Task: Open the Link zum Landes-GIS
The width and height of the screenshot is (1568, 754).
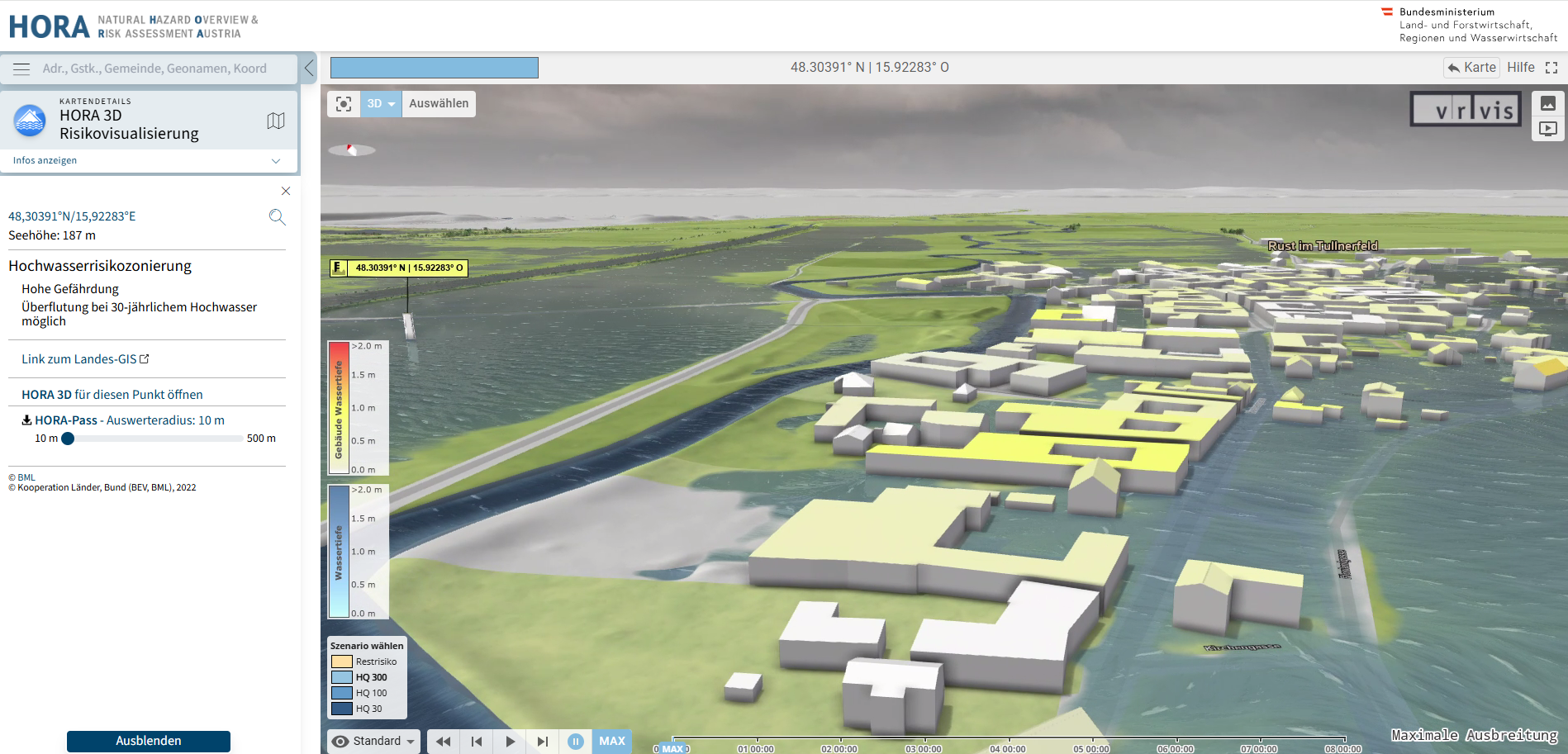Action: tap(78, 358)
